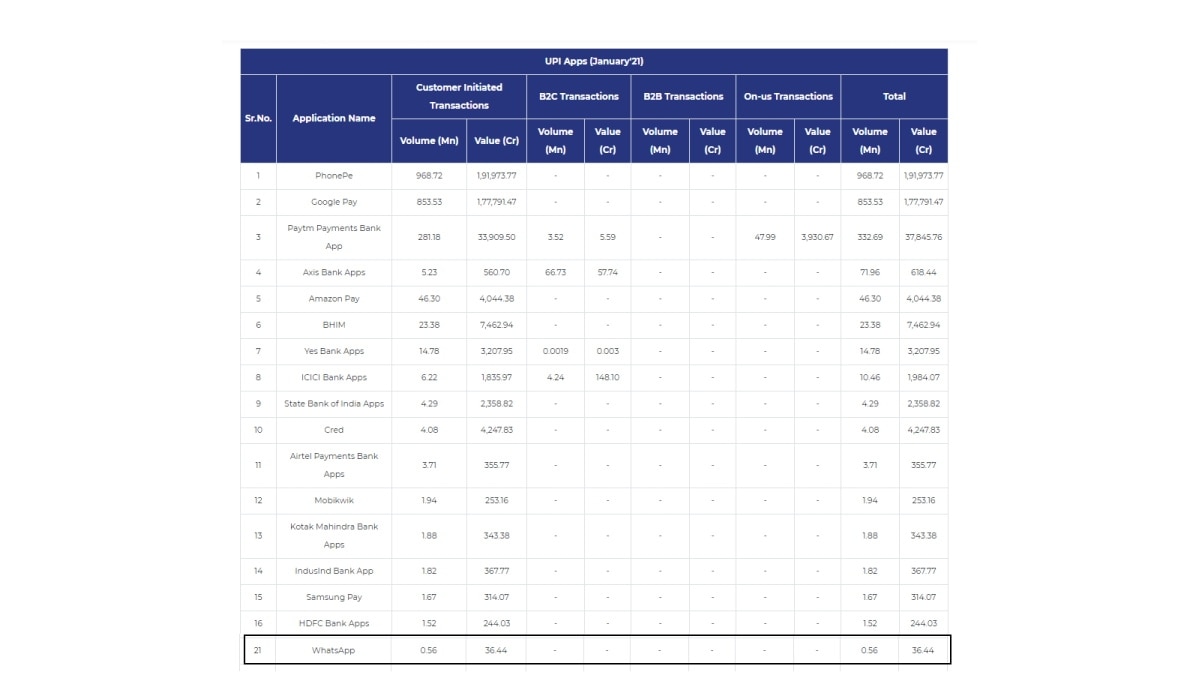
Task: Click the Paytm Payments Bank App cell
Action: 334,237
